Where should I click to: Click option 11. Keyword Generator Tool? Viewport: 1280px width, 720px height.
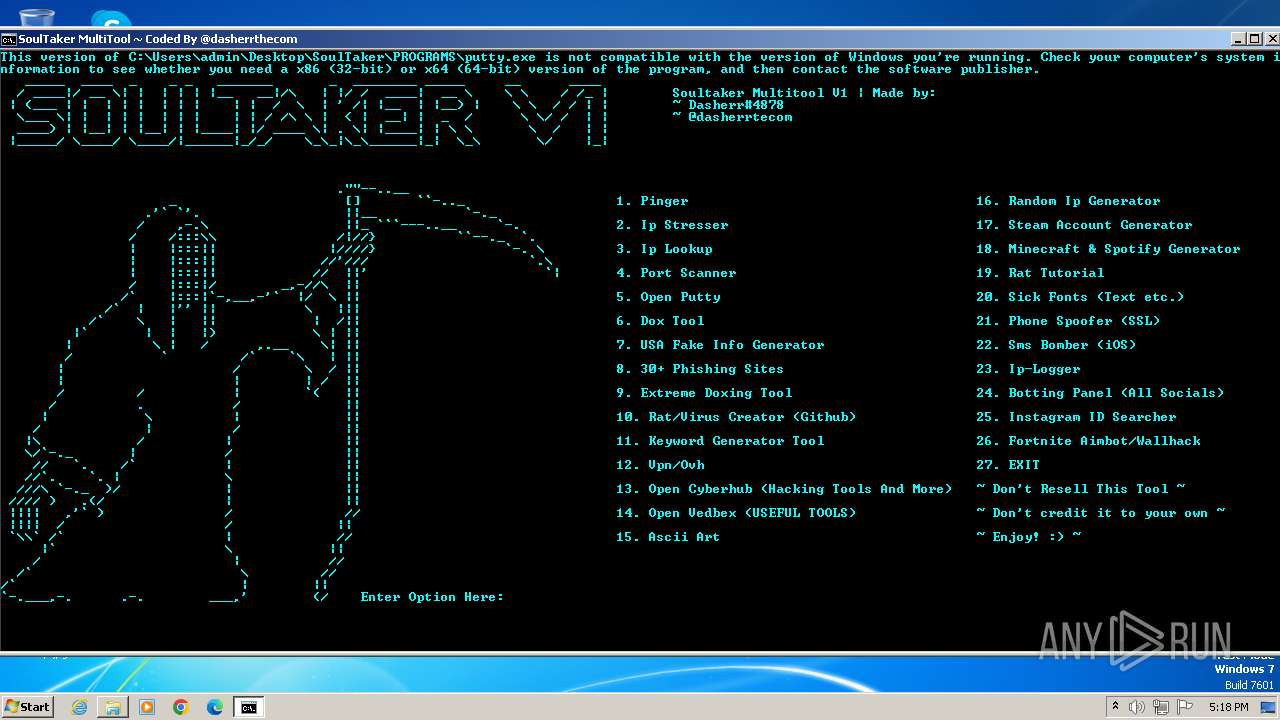[720, 441]
